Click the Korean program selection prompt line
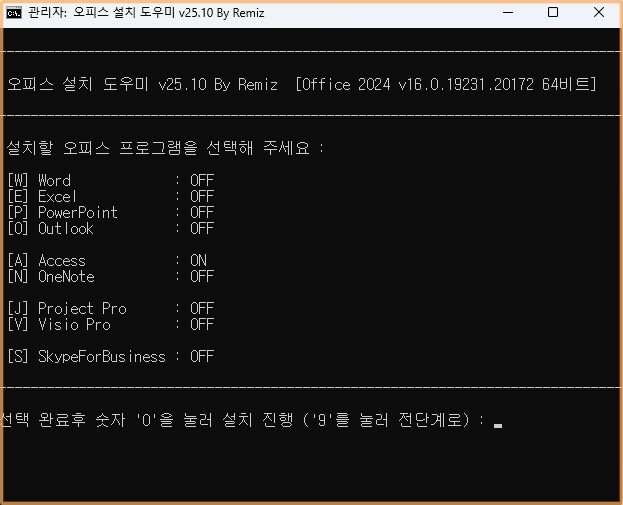 (166, 148)
